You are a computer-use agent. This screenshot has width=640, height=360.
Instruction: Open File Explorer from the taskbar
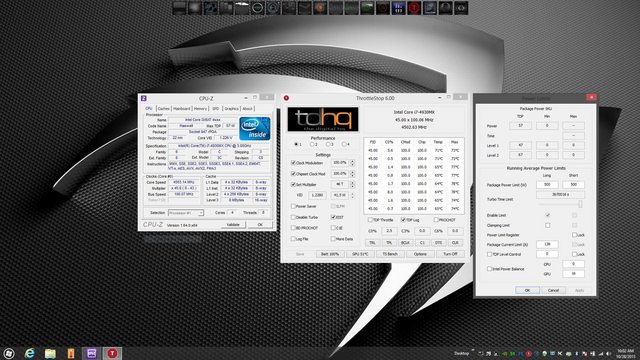50,353
